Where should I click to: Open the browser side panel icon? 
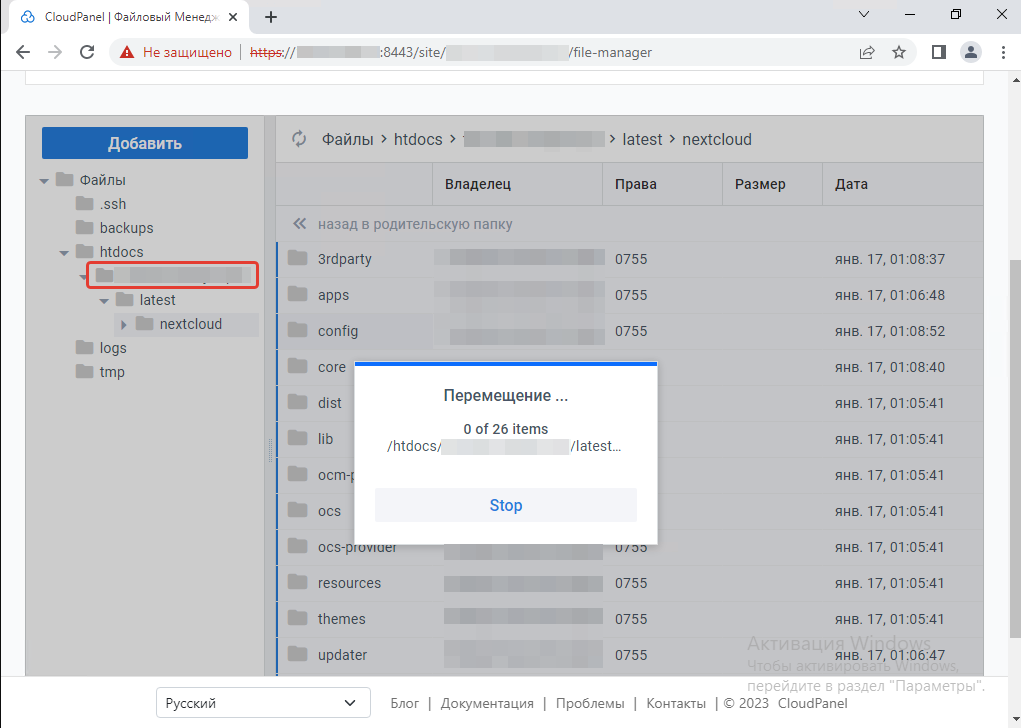pyautogui.click(x=938, y=52)
